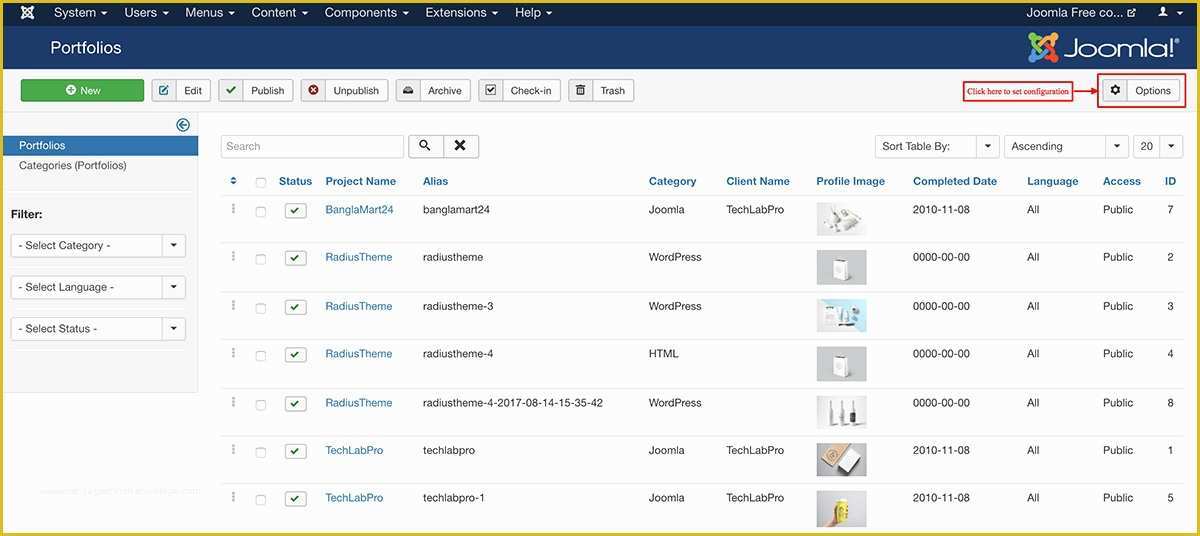This screenshot has width=1200, height=536.
Task: Click the BanglaMart24 profile image thumbnail
Action: pyautogui.click(x=841, y=219)
